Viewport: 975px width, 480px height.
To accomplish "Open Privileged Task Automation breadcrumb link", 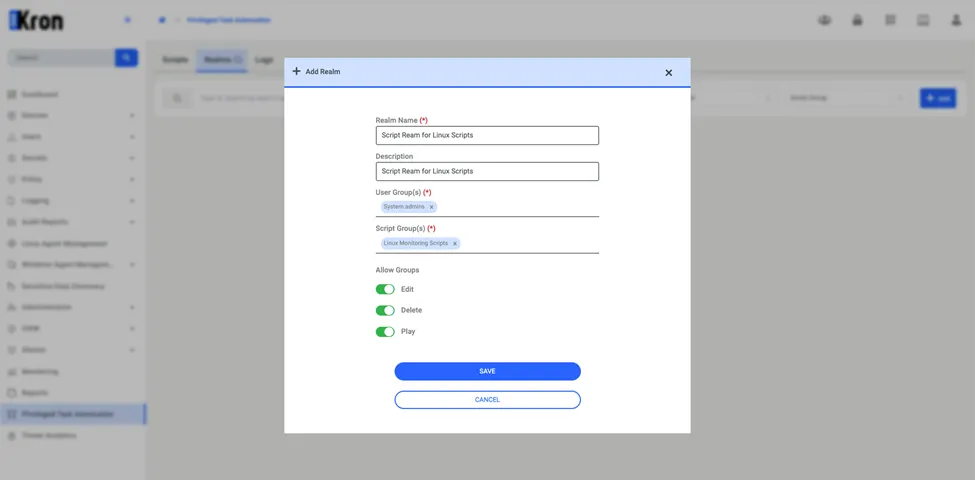I will pyautogui.click(x=228, y=20).
